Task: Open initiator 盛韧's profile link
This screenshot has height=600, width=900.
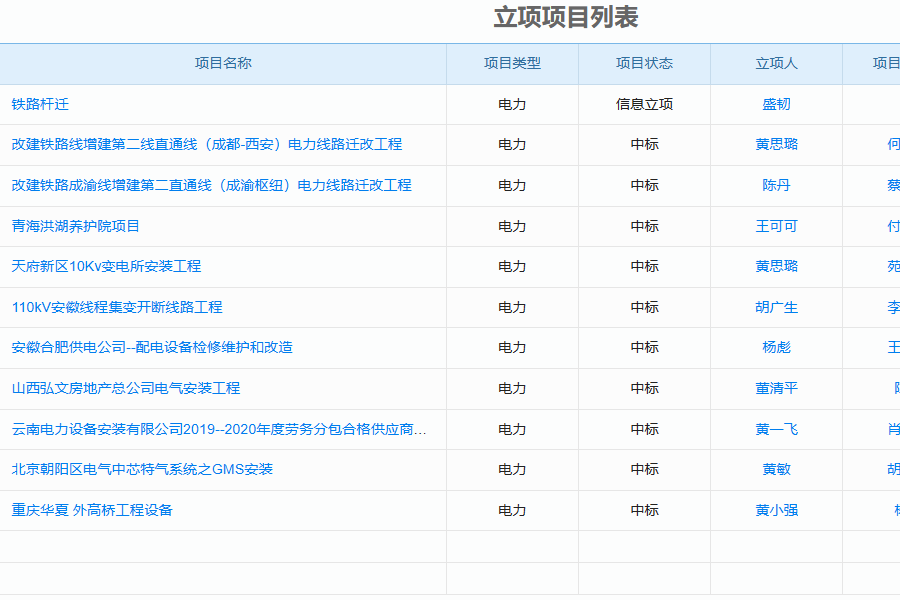Action: coord(776,104)
